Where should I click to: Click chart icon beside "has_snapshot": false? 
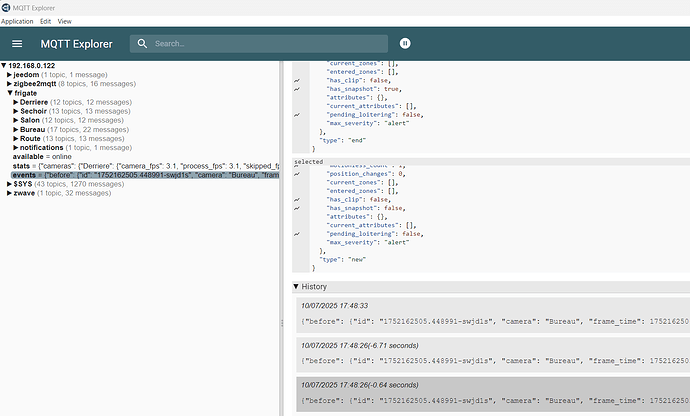[x=297, y=208]
